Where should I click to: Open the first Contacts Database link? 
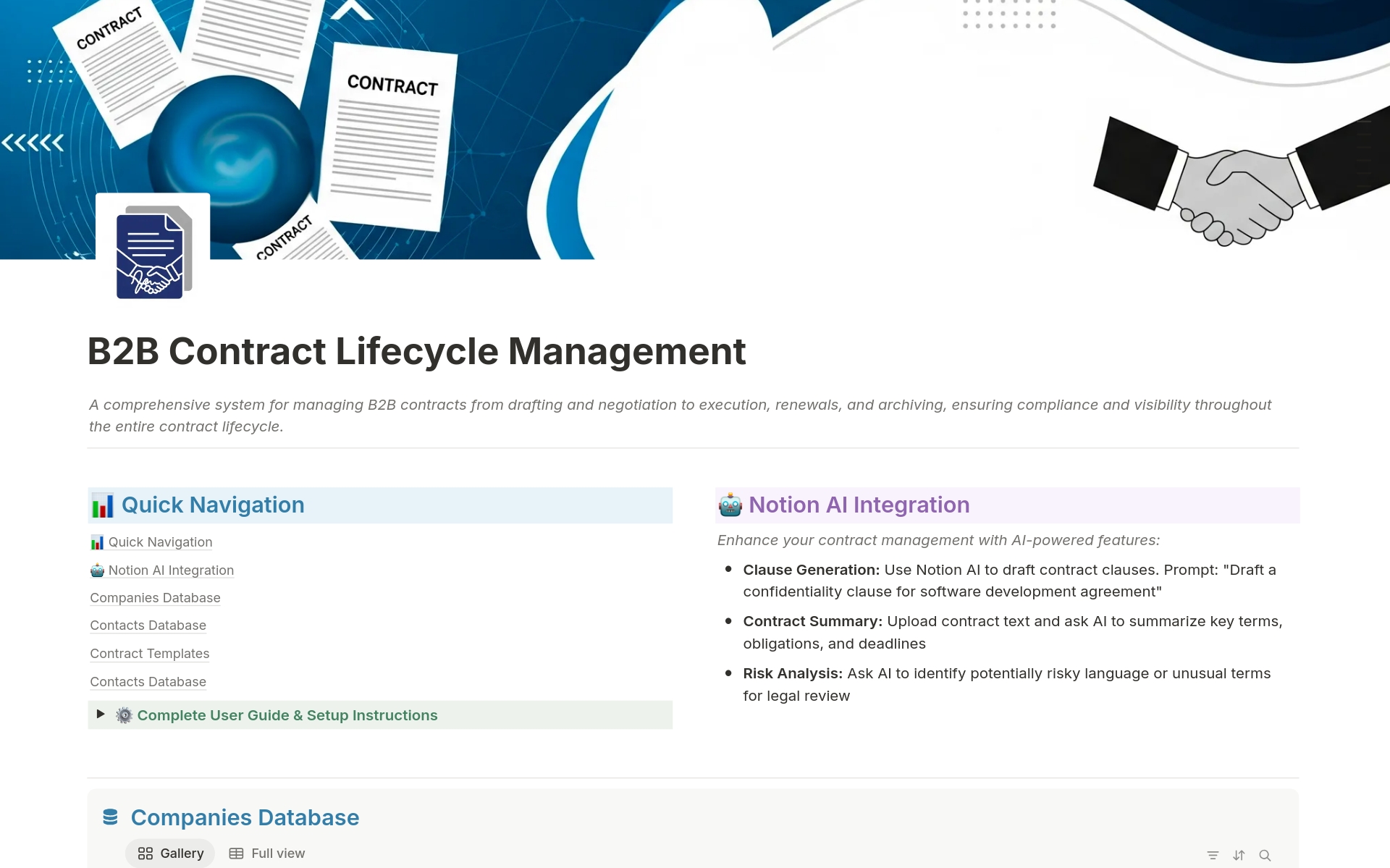148,625
